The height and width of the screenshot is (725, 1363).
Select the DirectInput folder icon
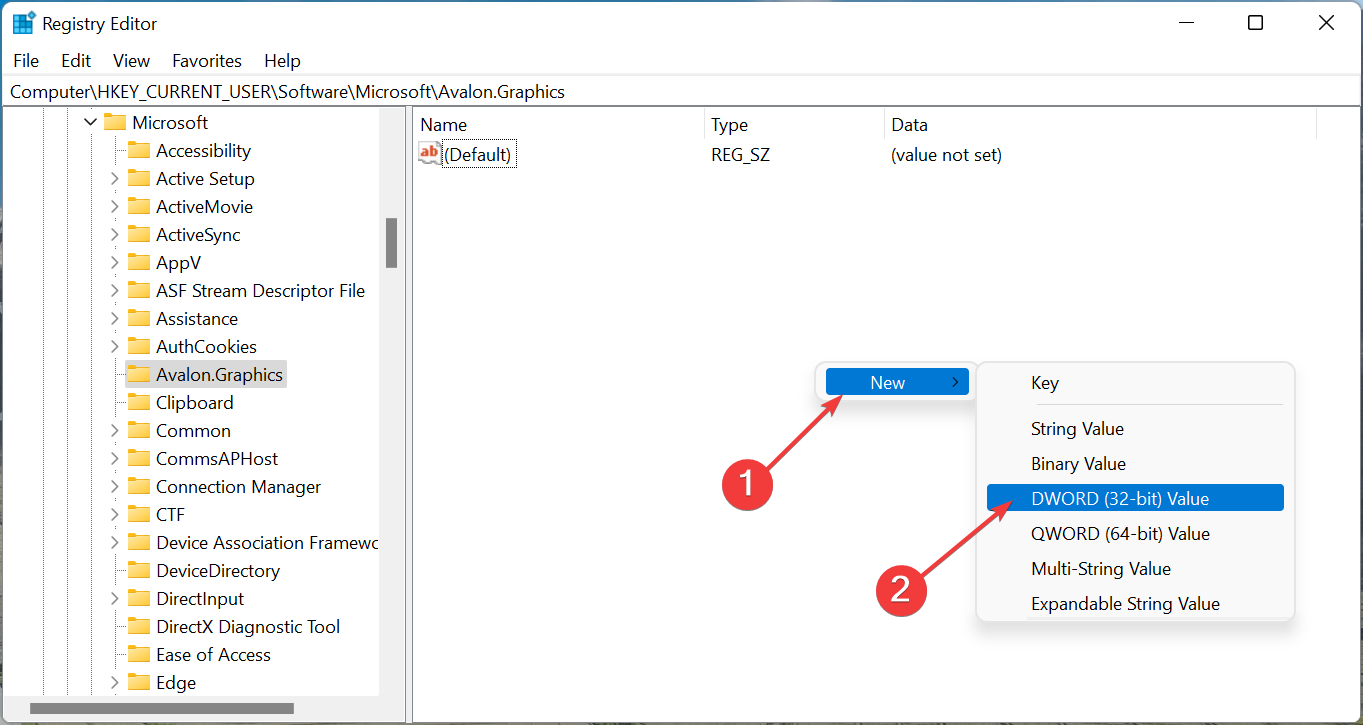[139, 599]
